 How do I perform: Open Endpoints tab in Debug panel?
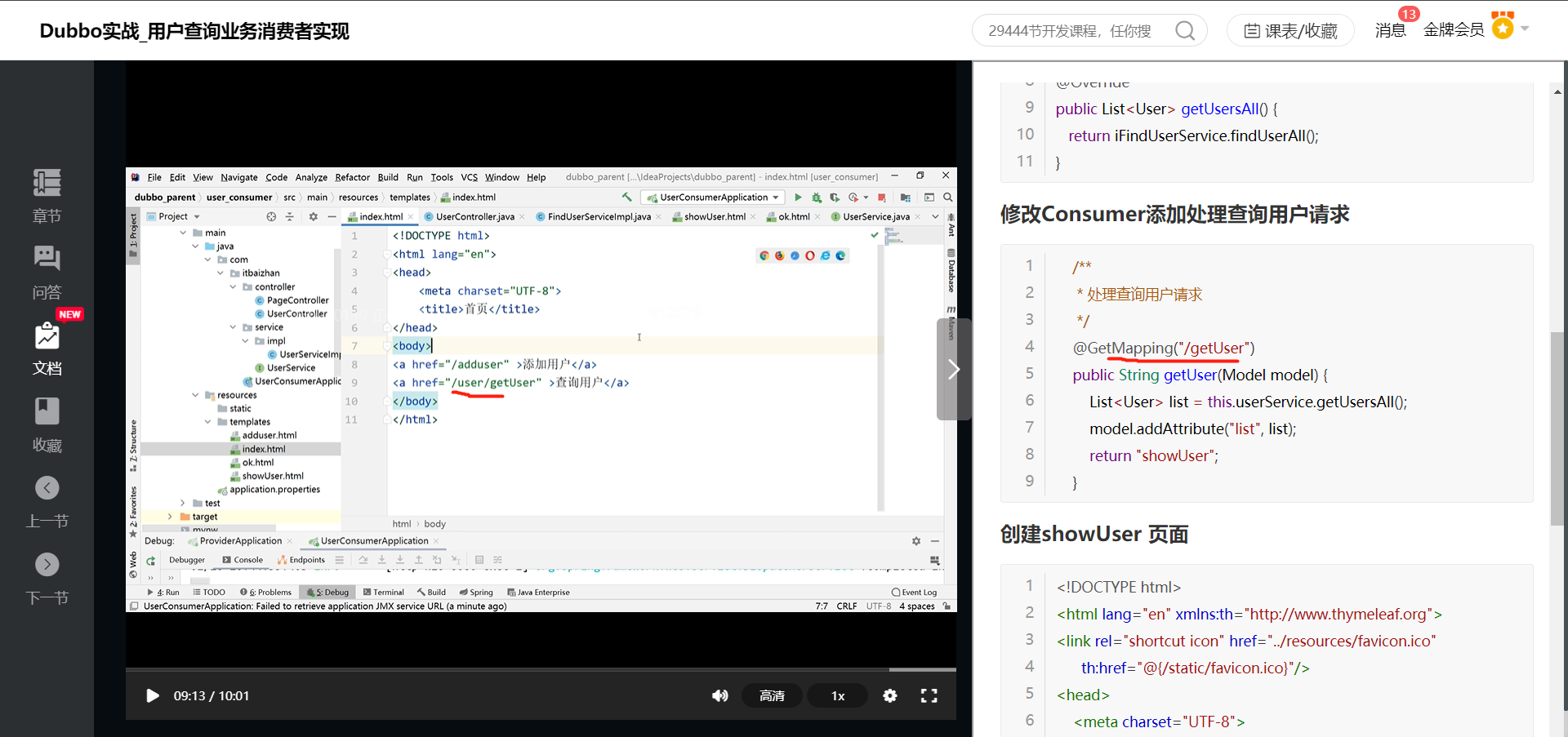[x=301, y=560]
